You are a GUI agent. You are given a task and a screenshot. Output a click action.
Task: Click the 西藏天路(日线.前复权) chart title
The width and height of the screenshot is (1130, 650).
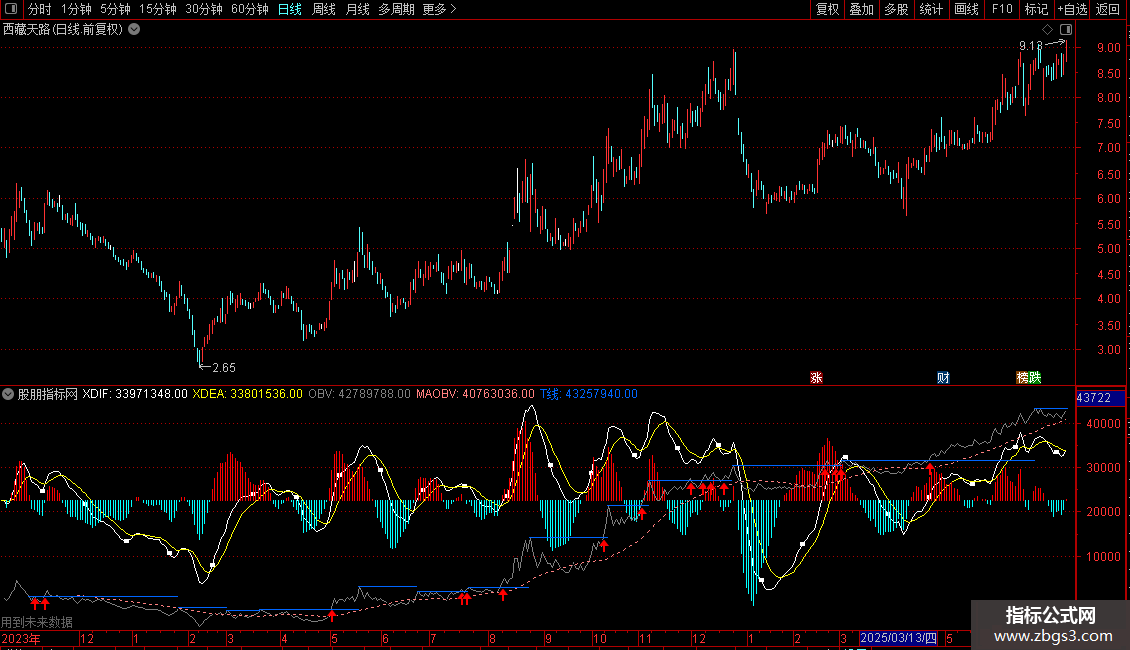click(x=63, y=30)
